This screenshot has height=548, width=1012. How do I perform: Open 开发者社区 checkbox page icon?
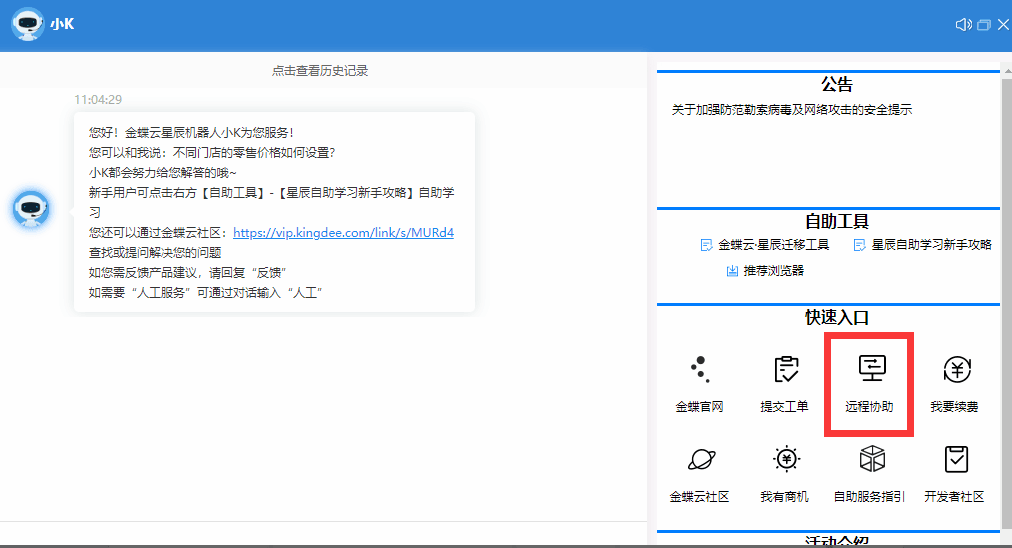(956, 459)
